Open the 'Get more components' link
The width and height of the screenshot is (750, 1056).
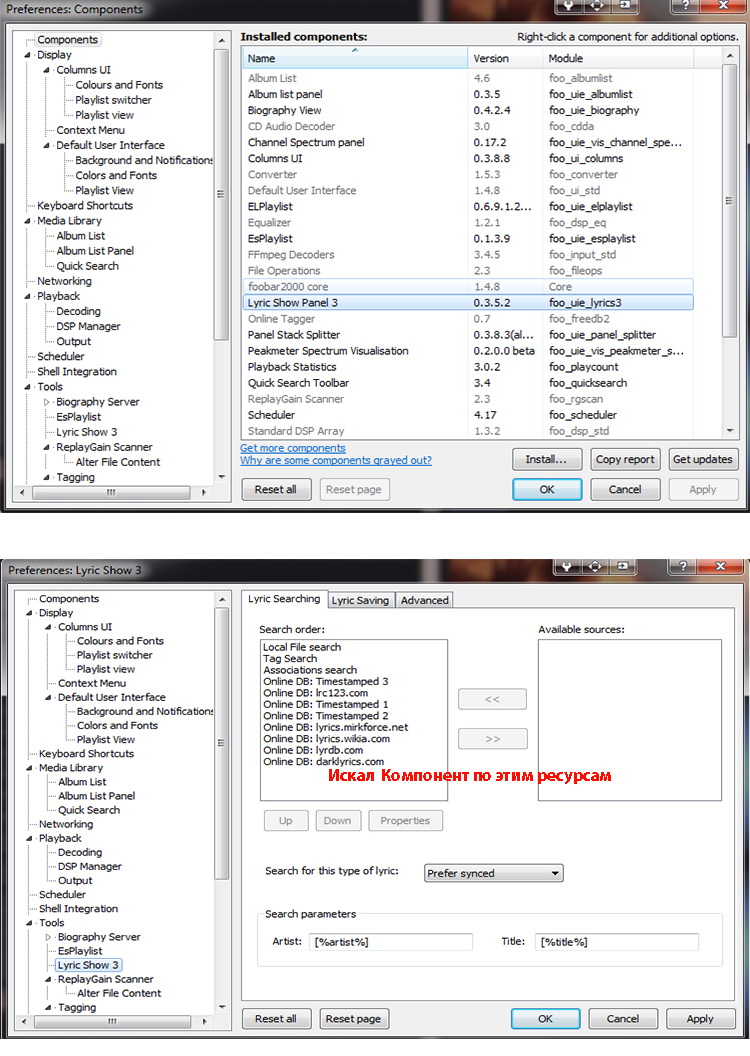(293, 449)
